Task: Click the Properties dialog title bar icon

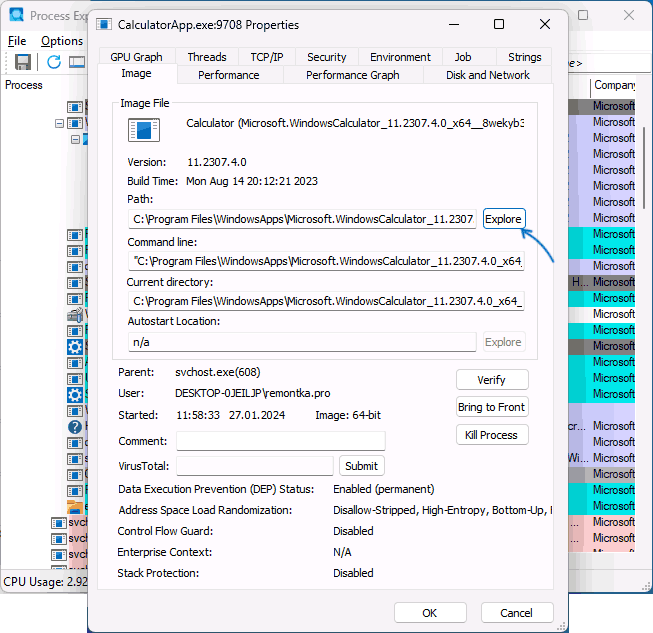Action: pyautogui.click(x=104, y=25)
